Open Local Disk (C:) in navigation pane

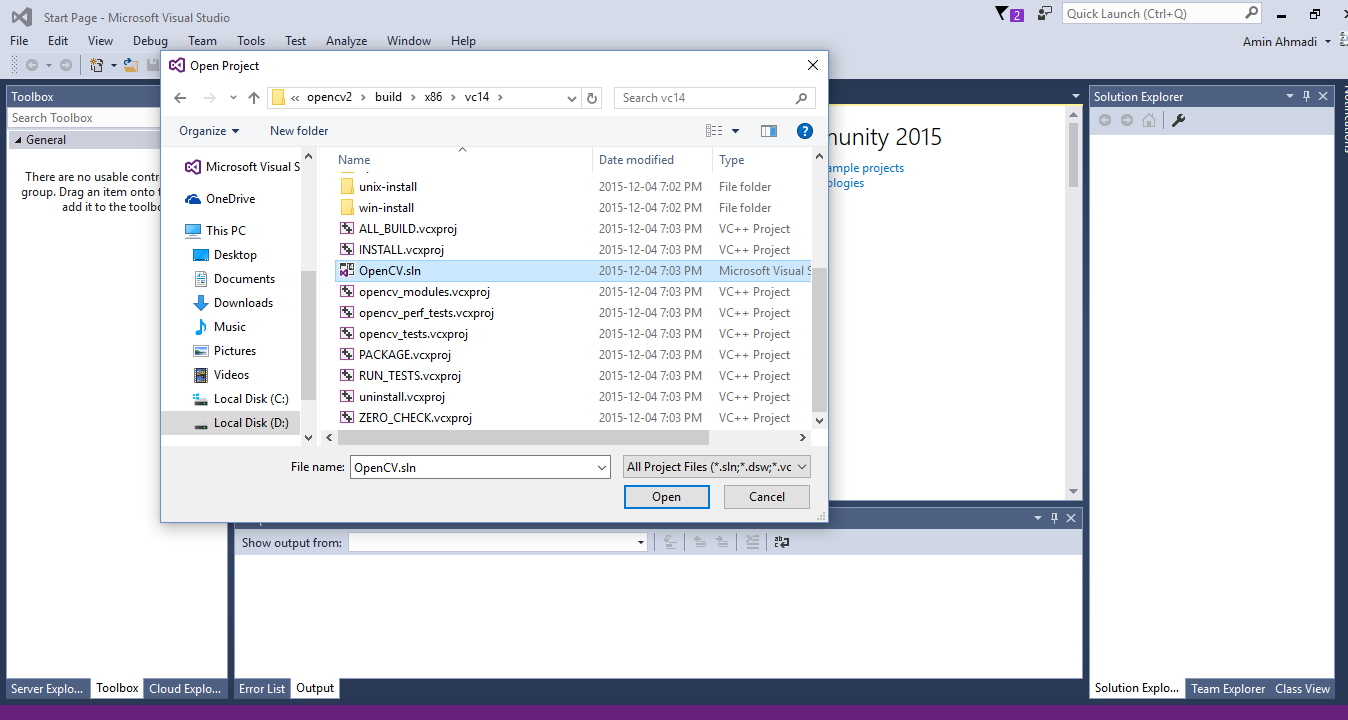pos(241,399)
